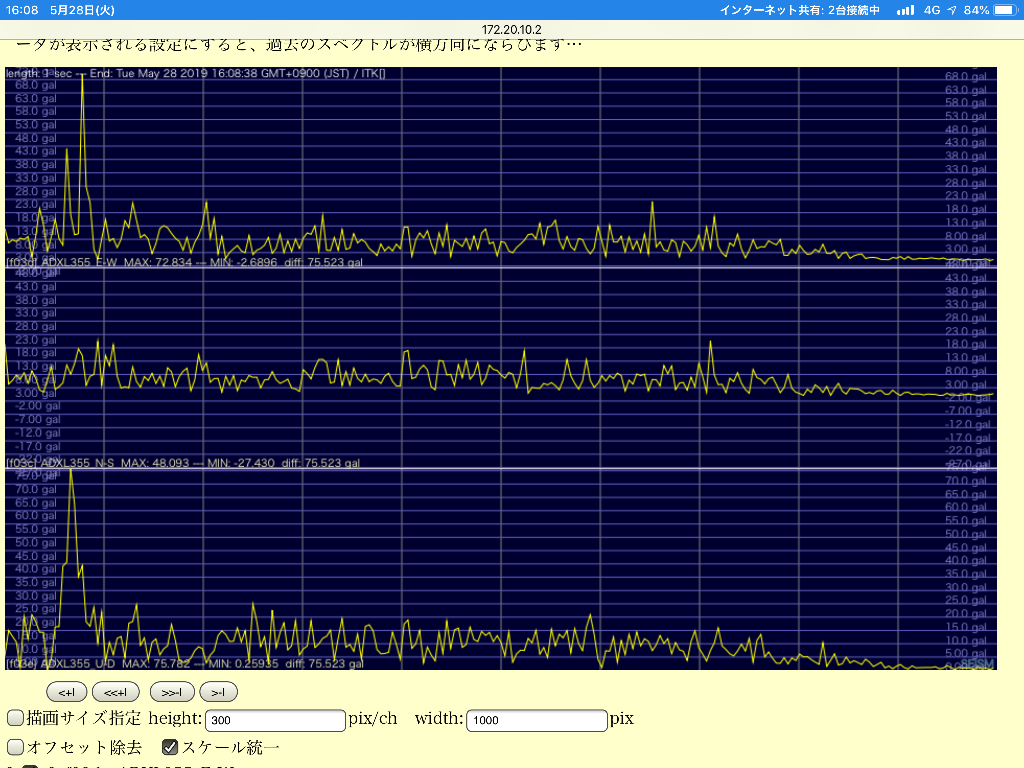Image resolution: width=1024 pixels, height=768 pixels.
Task: Tap the 84% battery percentage
Action: click(x=976, y=10)
